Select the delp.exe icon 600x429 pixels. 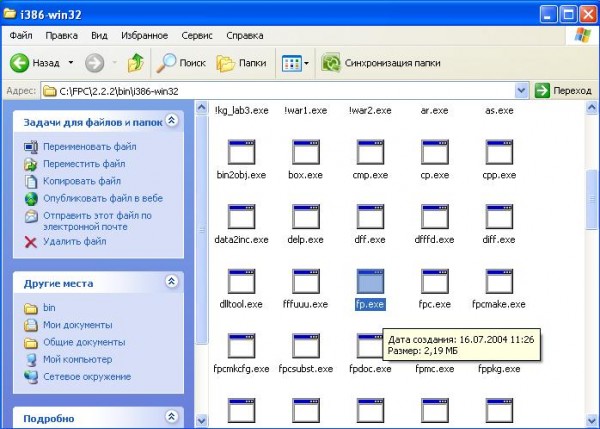coord(306,217)
